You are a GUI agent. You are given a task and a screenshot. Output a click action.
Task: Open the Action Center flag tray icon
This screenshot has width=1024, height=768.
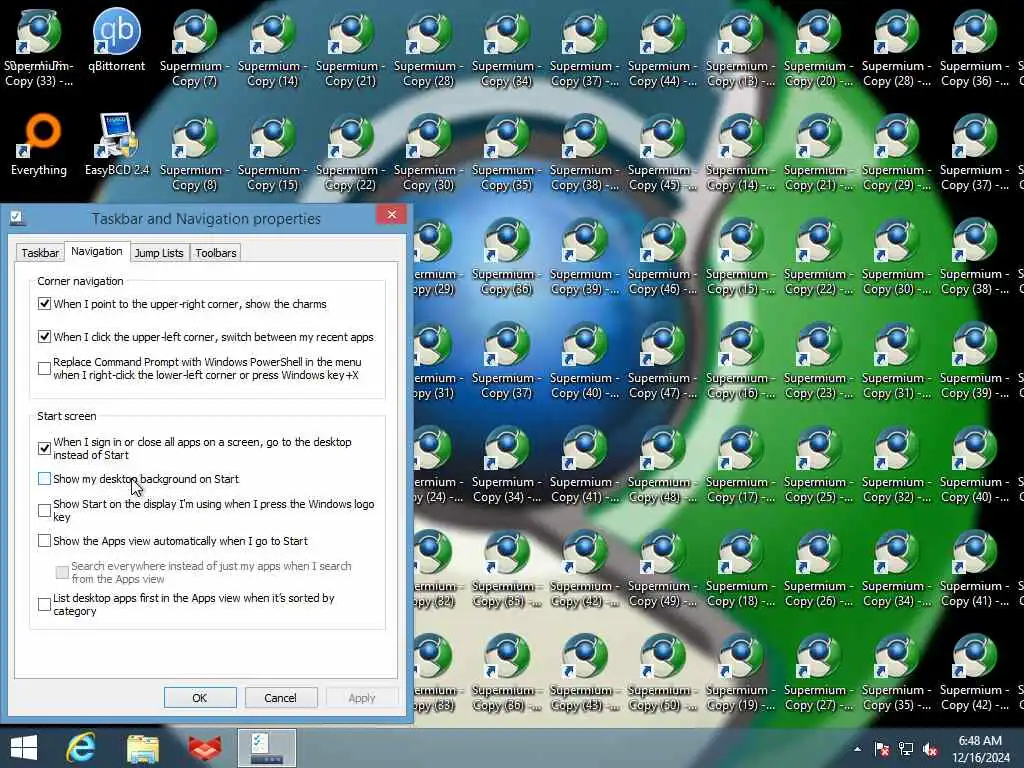(882, 749)
